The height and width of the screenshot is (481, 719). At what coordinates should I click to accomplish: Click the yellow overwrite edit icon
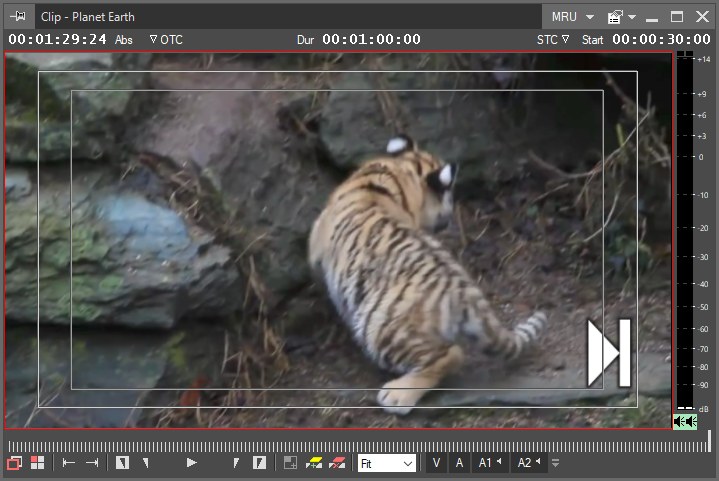(313, 463)
